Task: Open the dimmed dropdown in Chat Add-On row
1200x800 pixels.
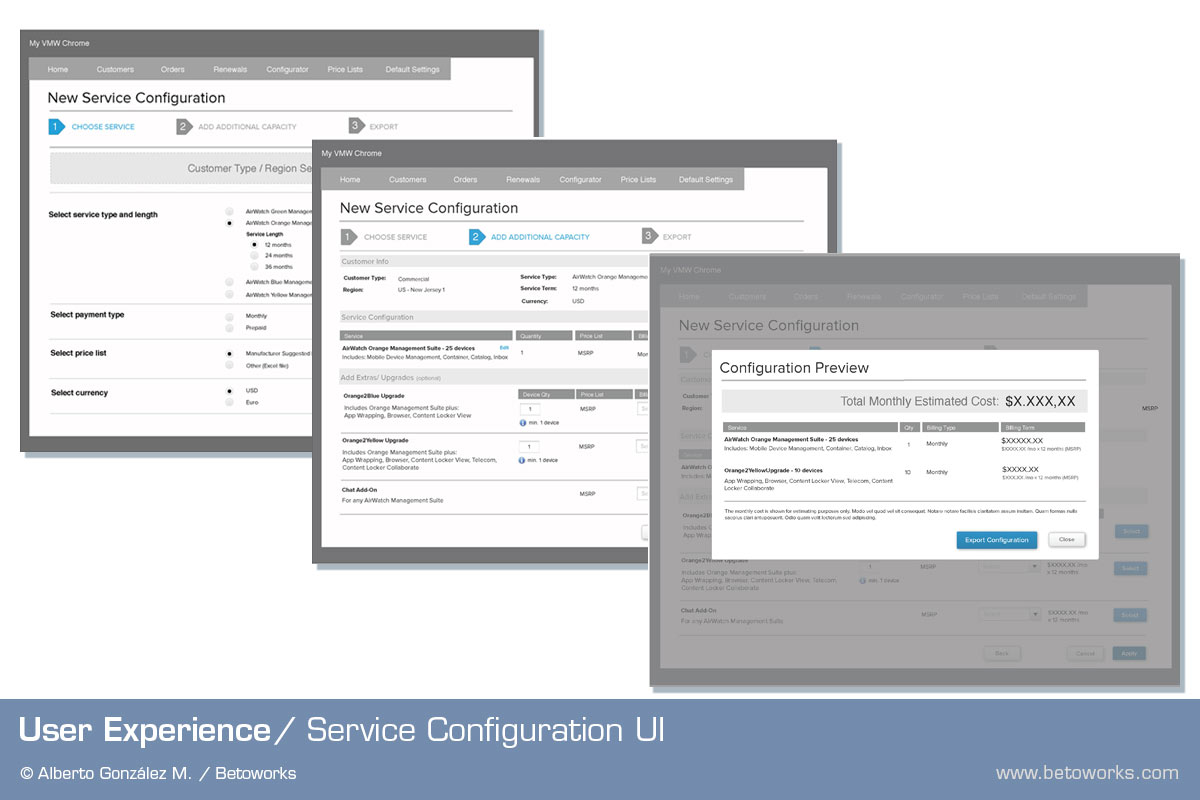Action: pyautogui.click(x=1010, y=614)
